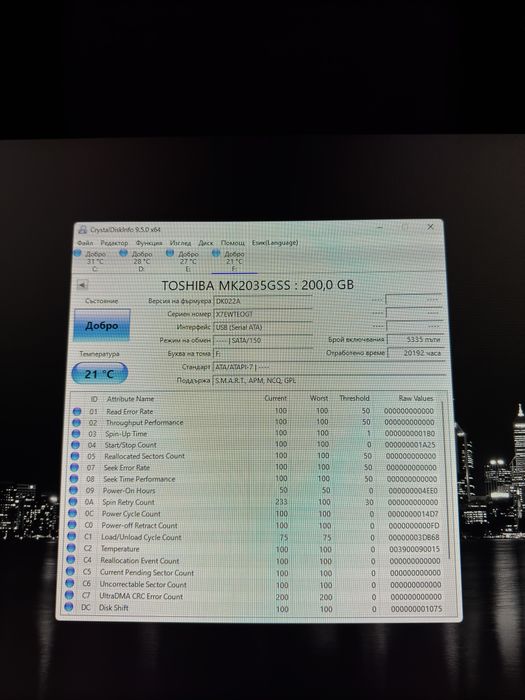Click status icon for Throughput Performance

tap(76, 422)
